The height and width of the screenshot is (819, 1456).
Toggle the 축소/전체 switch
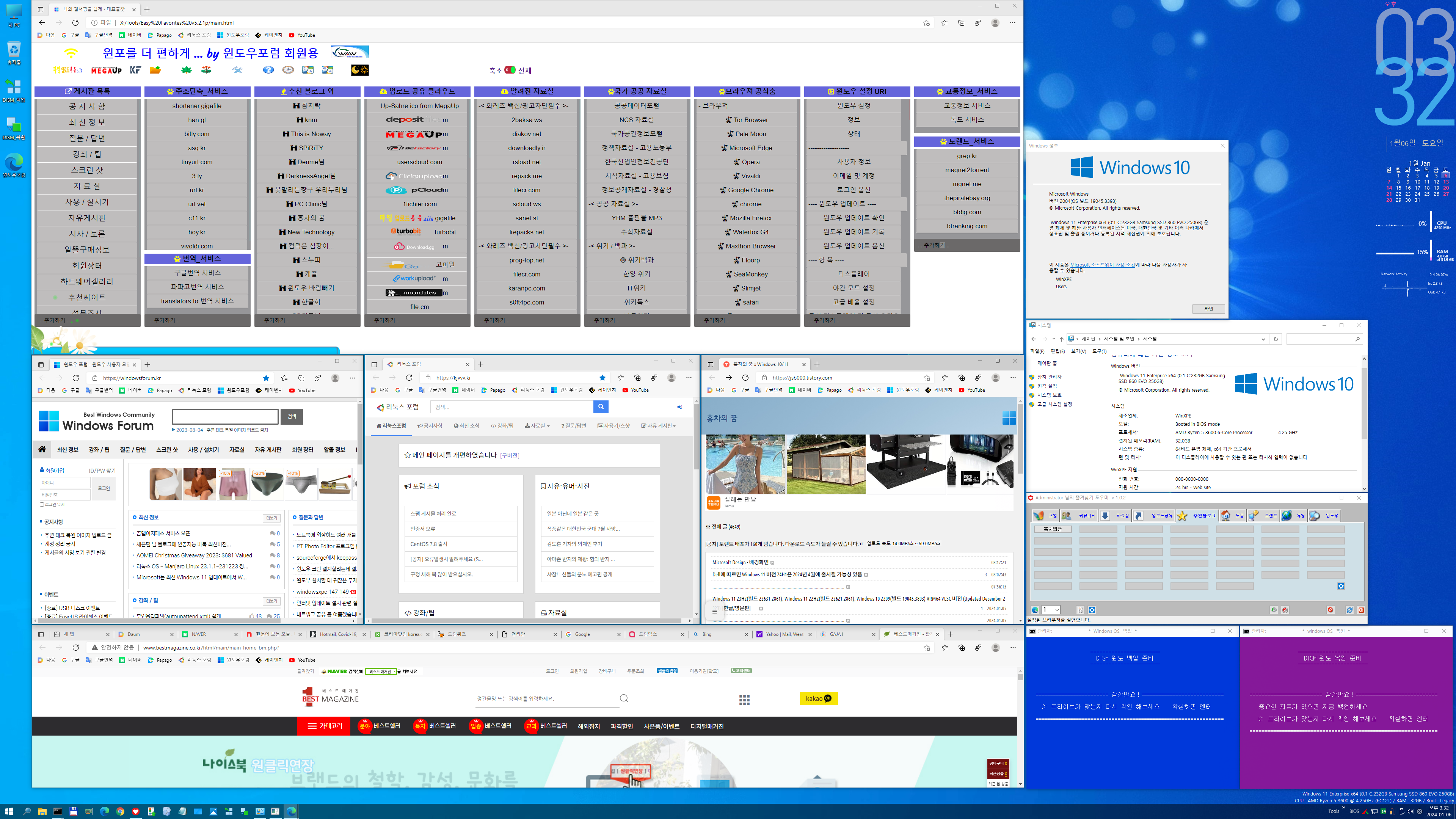[510, 70]
